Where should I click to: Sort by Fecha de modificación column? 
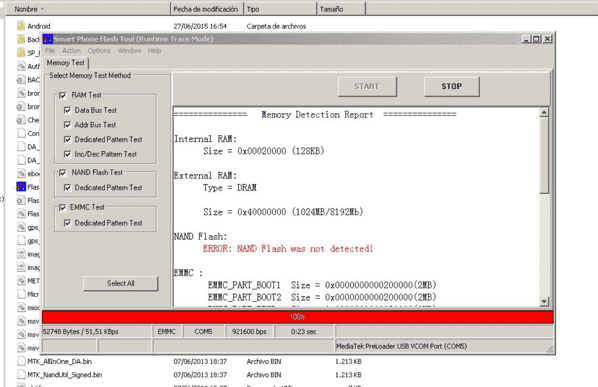(x=206, y=9)
